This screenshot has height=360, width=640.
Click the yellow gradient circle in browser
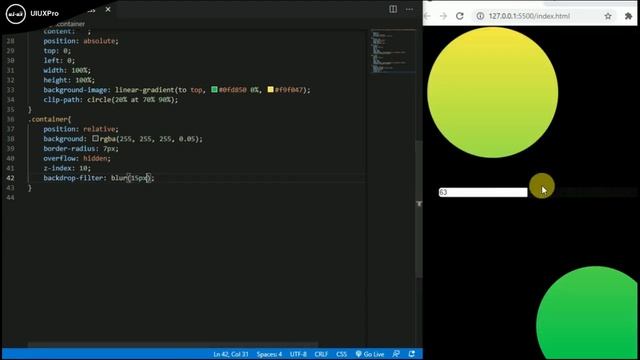point(493,92)
